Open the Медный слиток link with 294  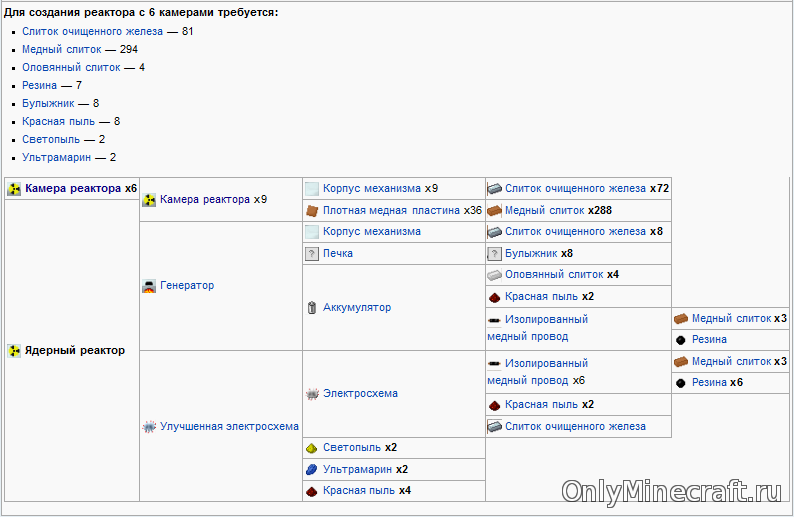tap(61, 49)
